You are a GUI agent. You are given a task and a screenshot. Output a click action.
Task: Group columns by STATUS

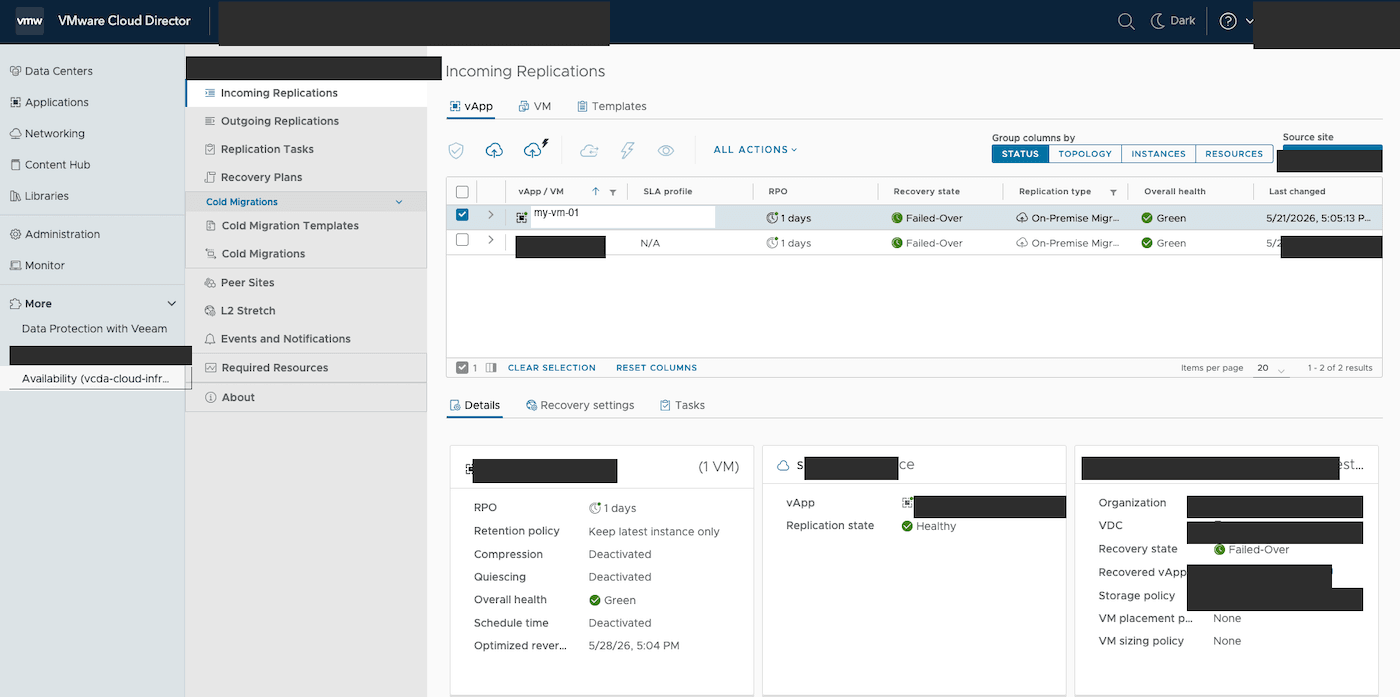(1020, 154)
